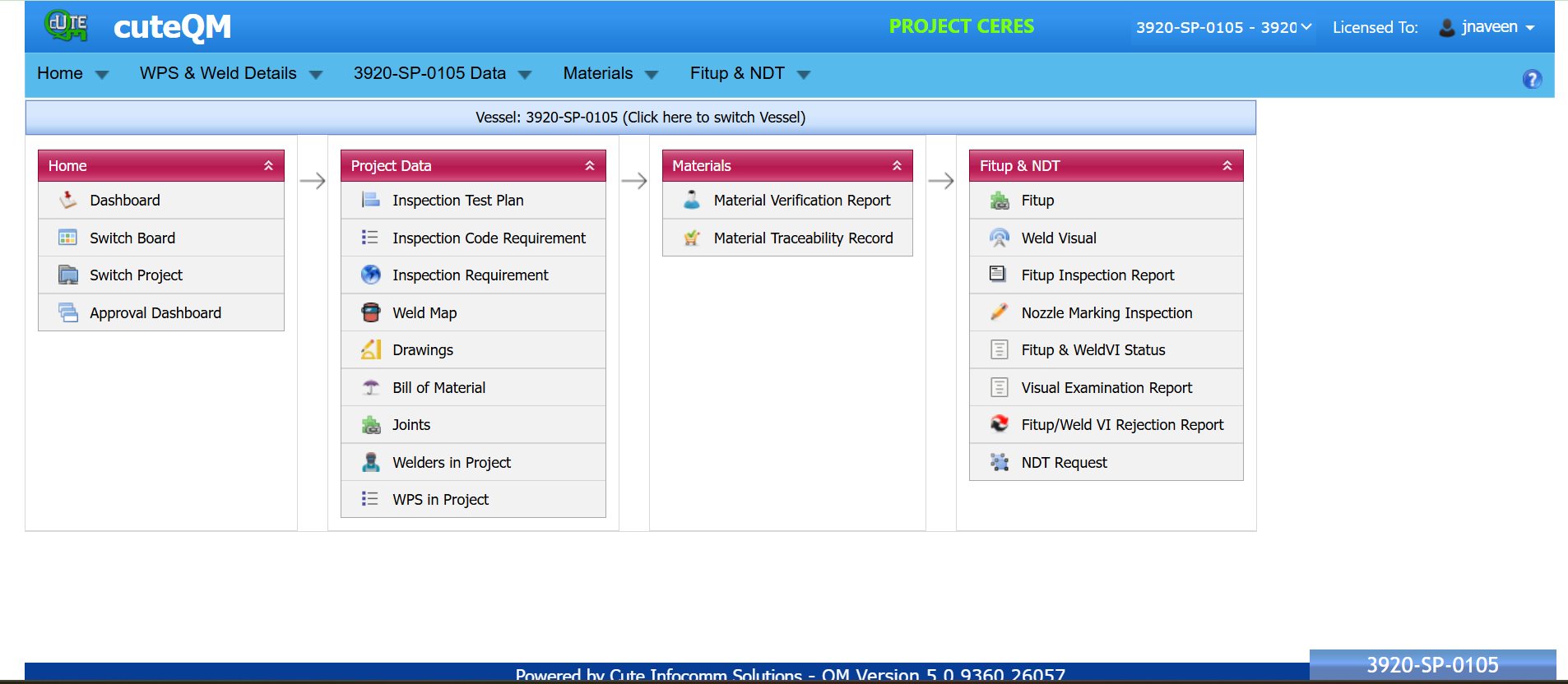Click the NDT Request icon
Screen dimensions: 1568x684
tap(999, 462)
